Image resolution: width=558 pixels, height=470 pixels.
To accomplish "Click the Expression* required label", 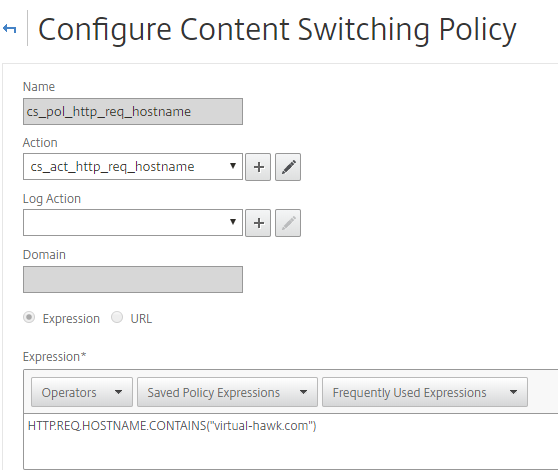I will [x=54, y=357].
